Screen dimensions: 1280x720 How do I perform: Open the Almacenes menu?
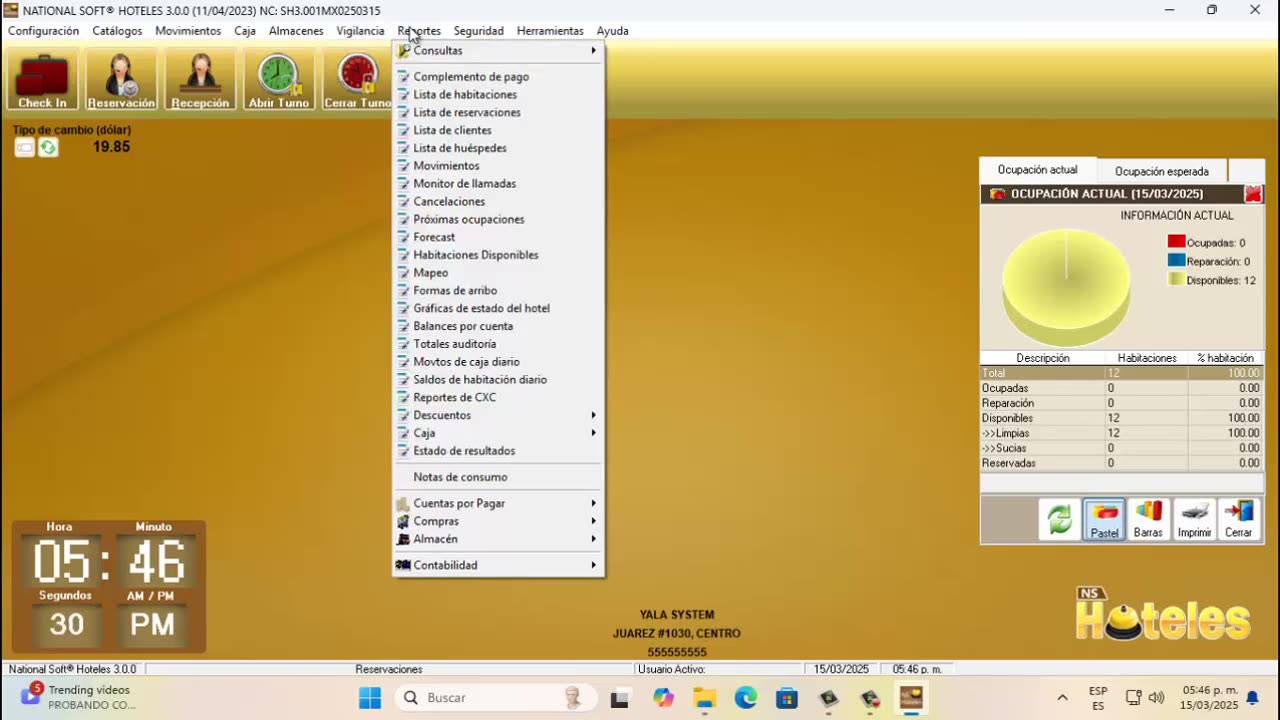296,31
